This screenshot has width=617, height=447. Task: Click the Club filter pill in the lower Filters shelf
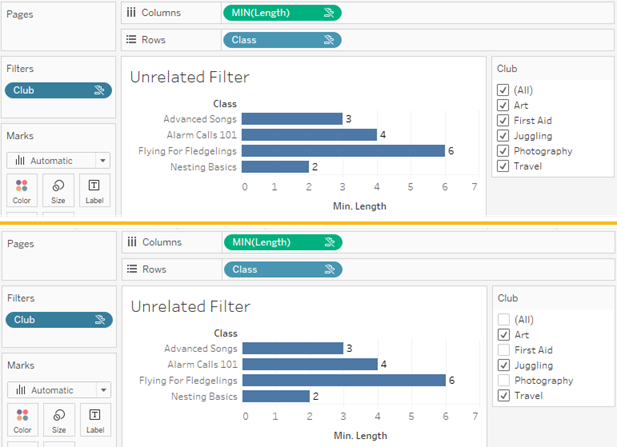[x=58, y=320]
